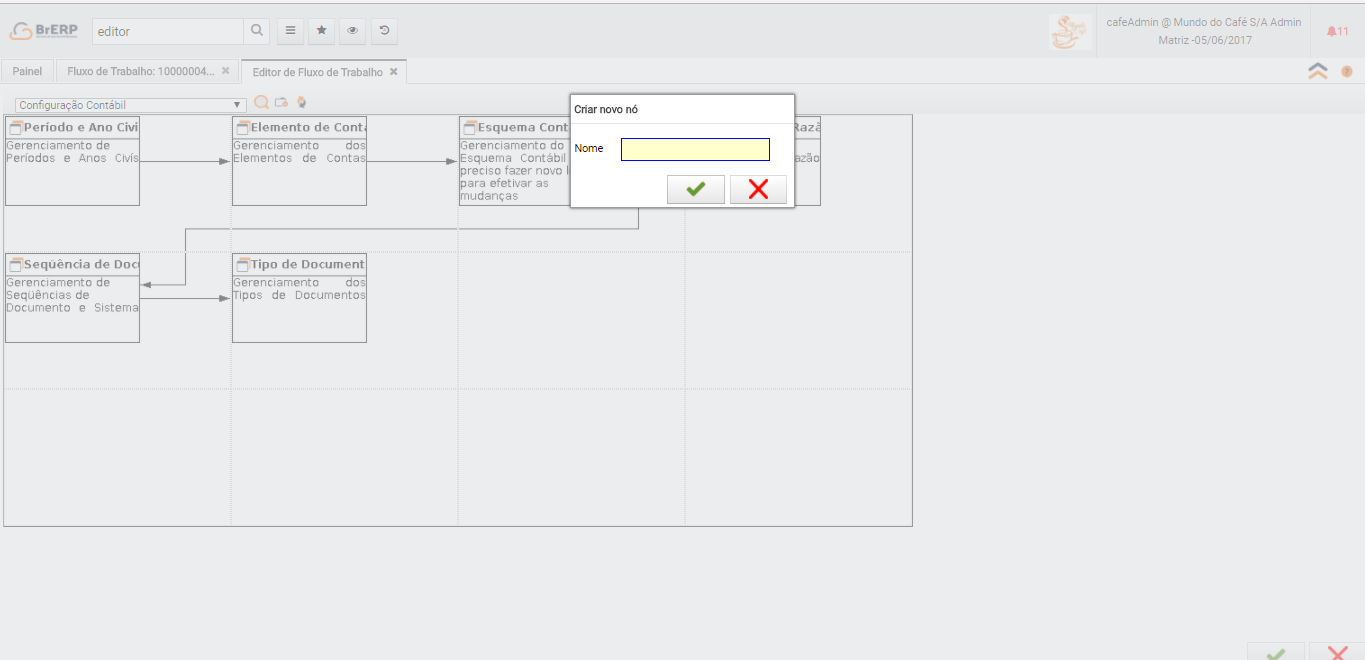Click the cafeAdmin user info link
Viewport: 1365px width, 660px height.
pos(1204,22)
